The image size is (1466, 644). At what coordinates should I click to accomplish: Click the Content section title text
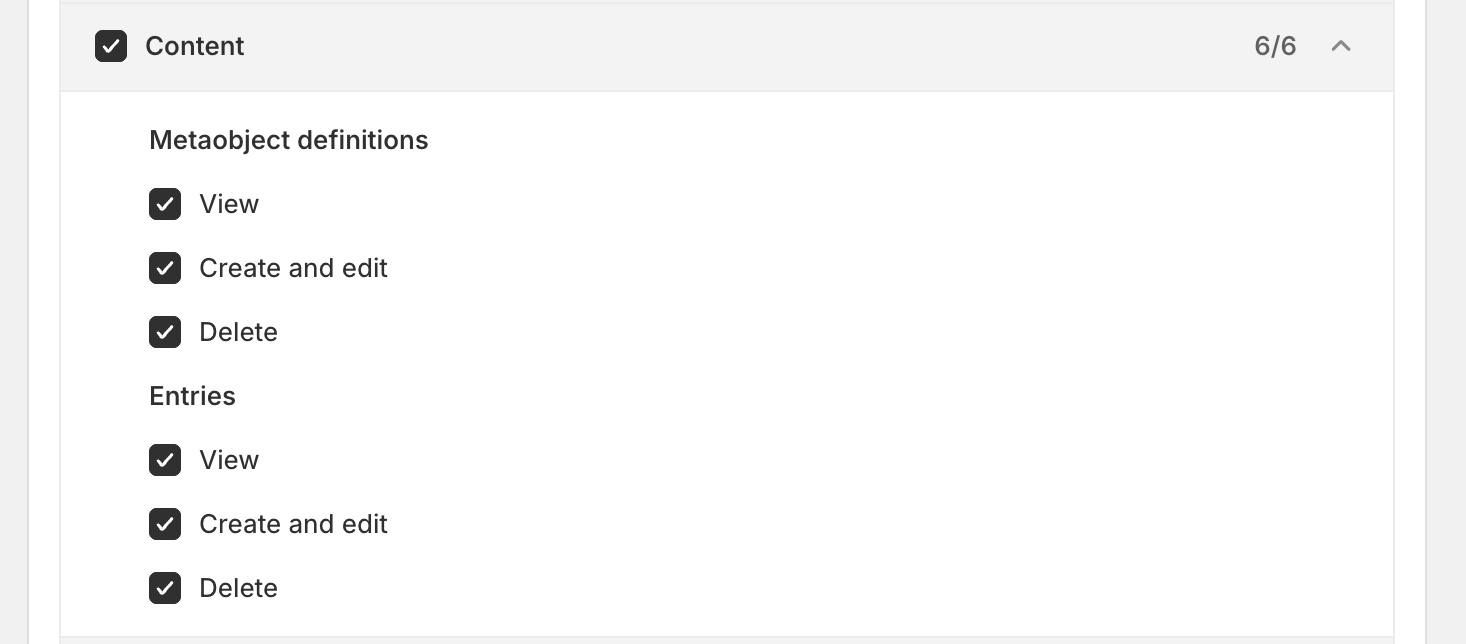(x=195, y=46)
